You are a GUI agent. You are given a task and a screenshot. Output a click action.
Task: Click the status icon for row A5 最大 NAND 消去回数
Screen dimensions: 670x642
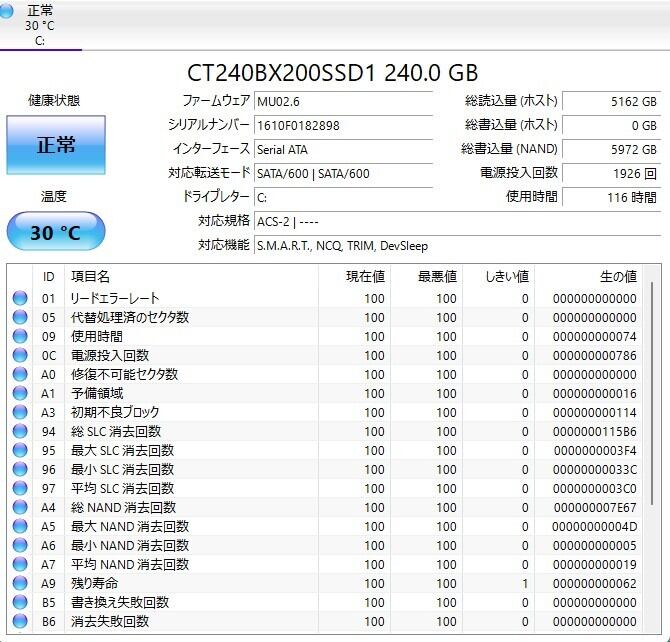point(20,527)
